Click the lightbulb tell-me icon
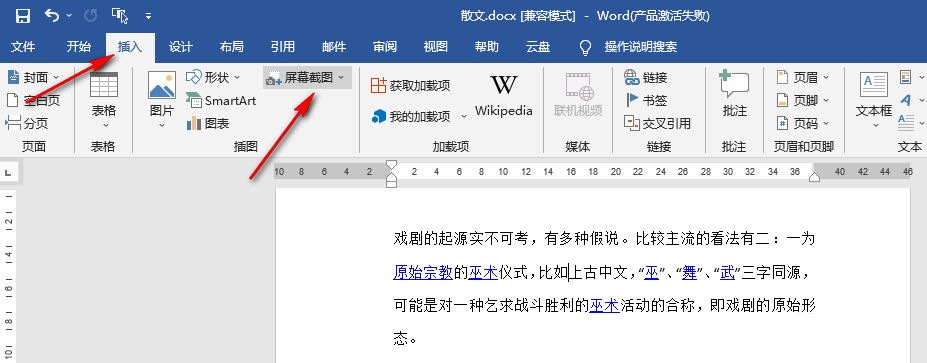This screenshot has height=363, width=927. tap(585, 47)
